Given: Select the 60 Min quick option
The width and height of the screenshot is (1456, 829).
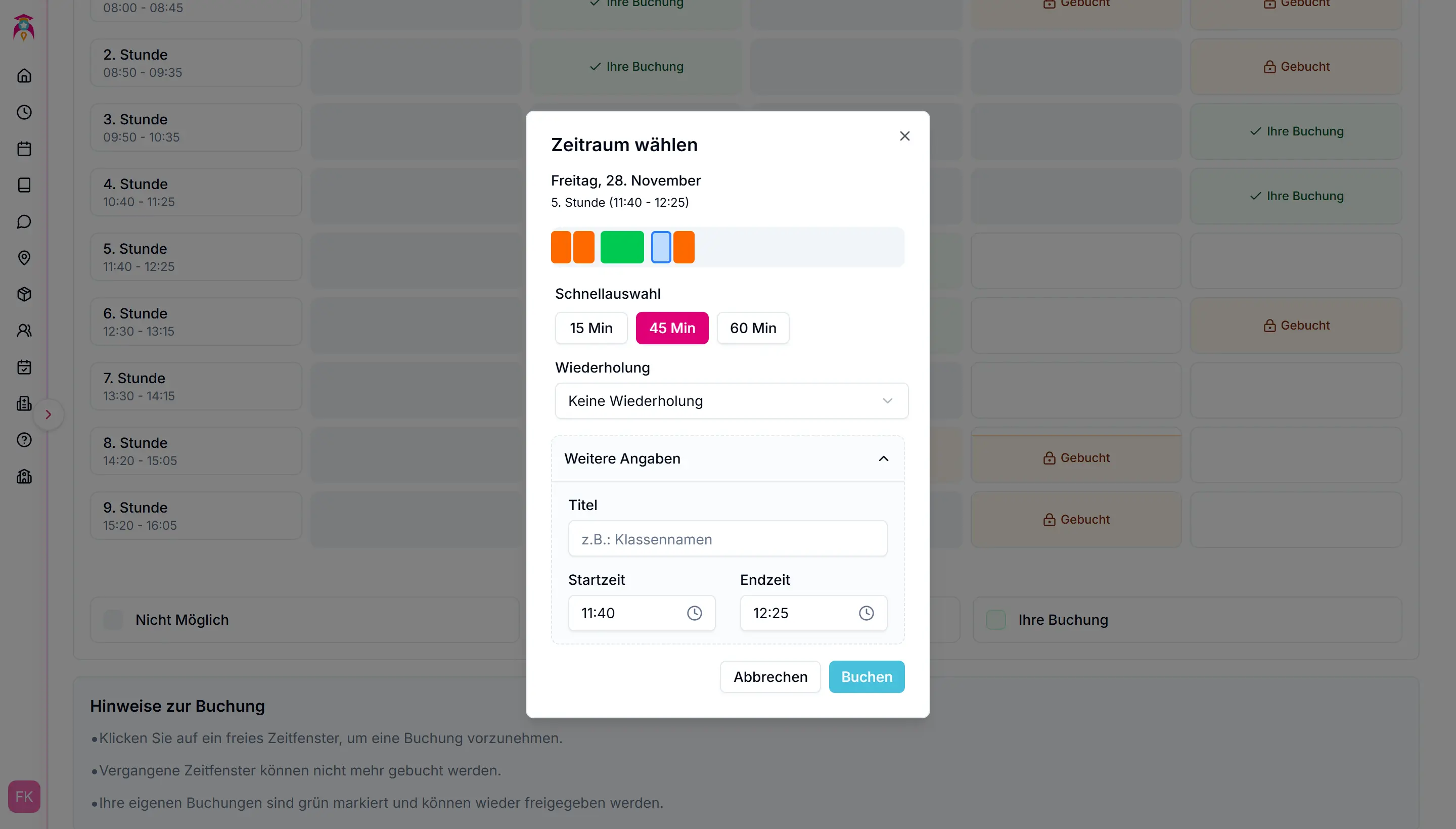Looking at the screenshot, I should click(753, 328).
